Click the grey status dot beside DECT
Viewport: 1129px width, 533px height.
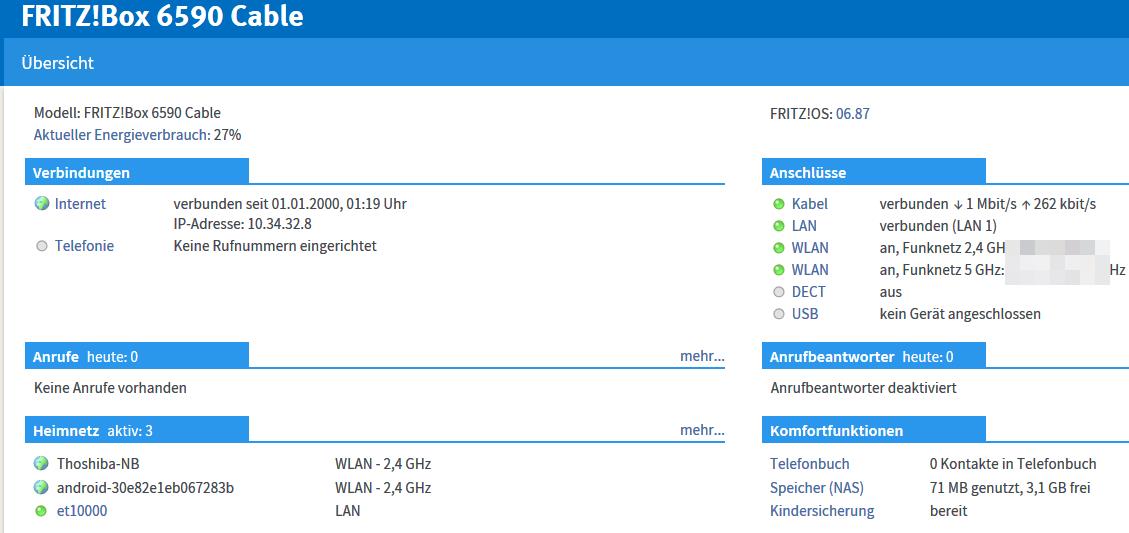click(x=779, y=292)
